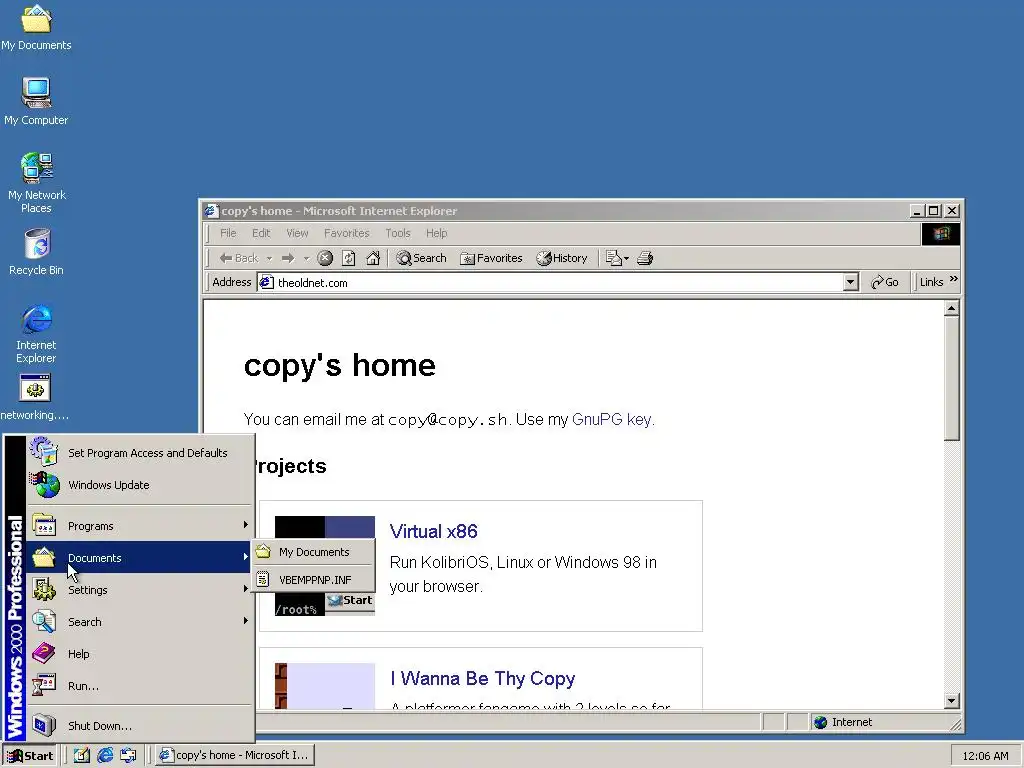Image resolution: width=1024 pixels, height=768 pixels.
Task: Open the I Wanna Be Thy Copy link
Action: (483, 679)
